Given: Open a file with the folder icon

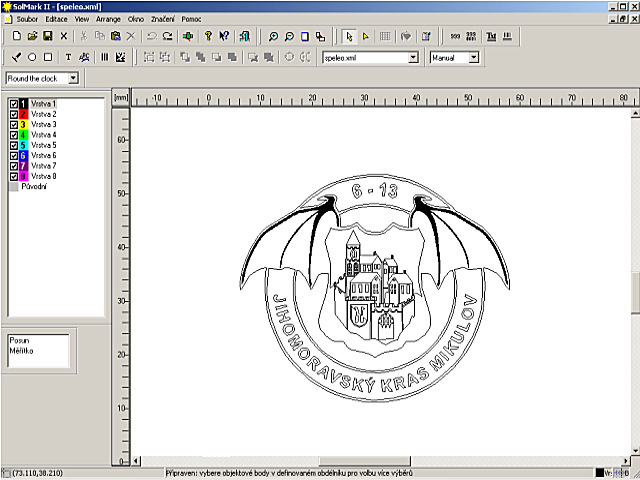Looking at the screenshot, I should [32, 36].
